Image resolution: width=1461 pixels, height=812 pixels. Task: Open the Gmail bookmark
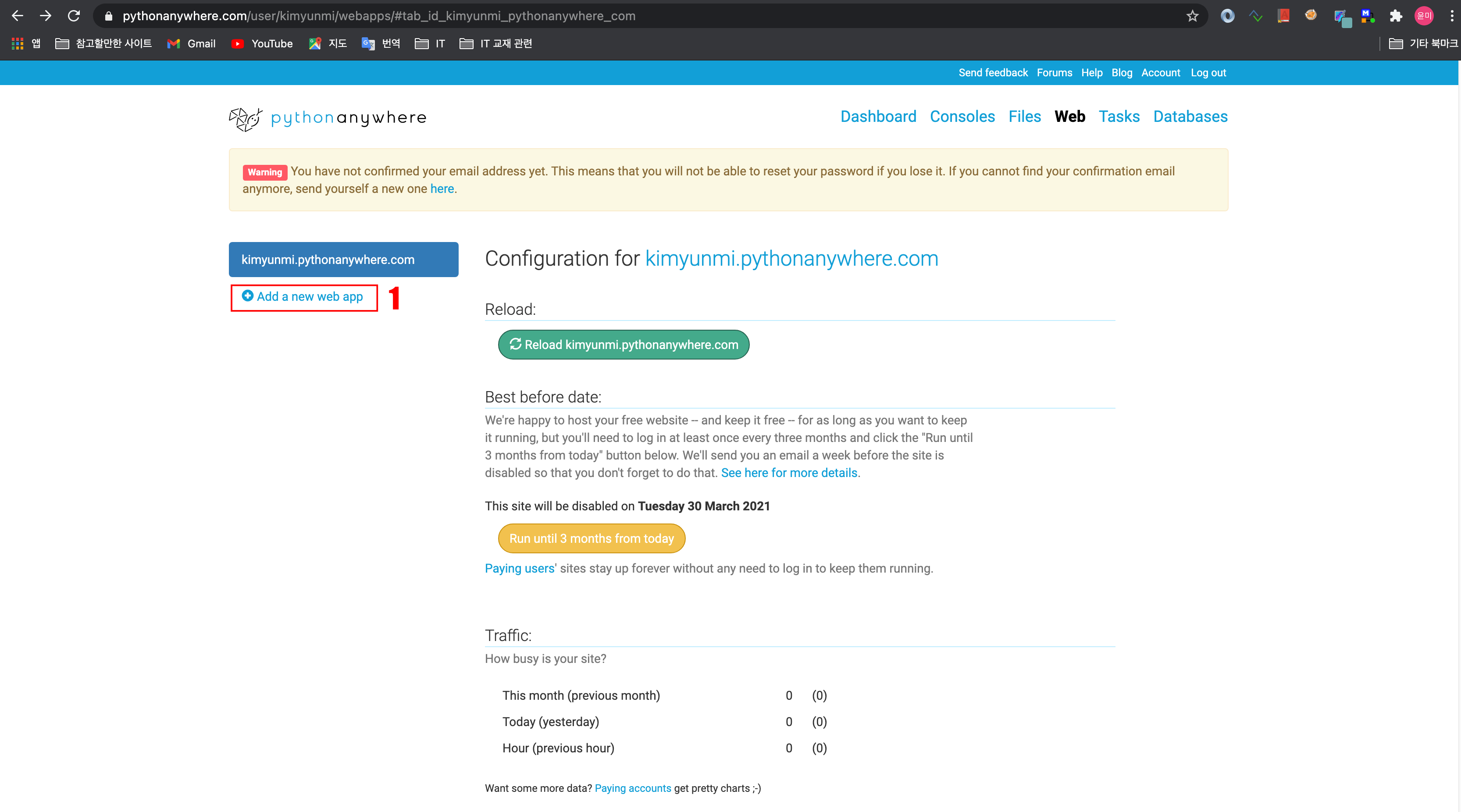point(191,44)
